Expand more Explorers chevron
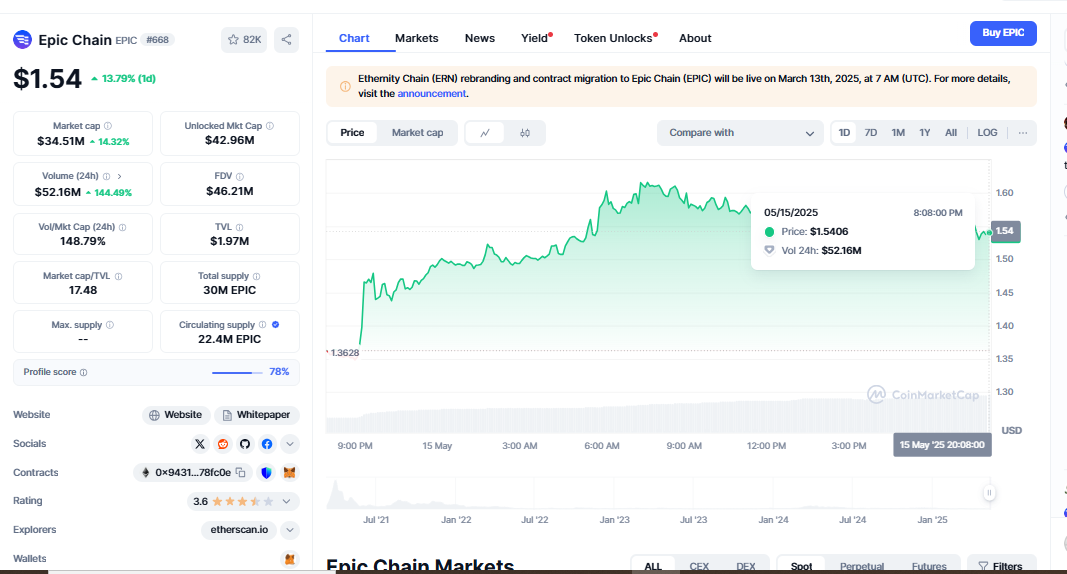 290,530
